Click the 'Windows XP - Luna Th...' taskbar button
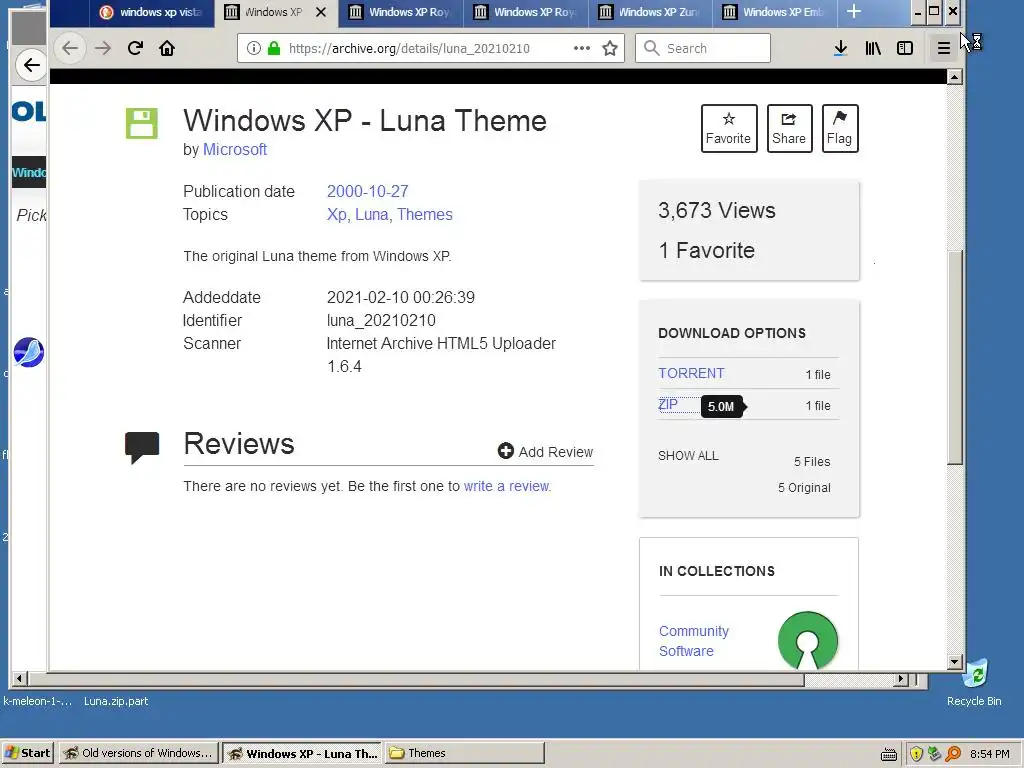This screenshot has width=1024, height=768. click(x=302, y=753)
